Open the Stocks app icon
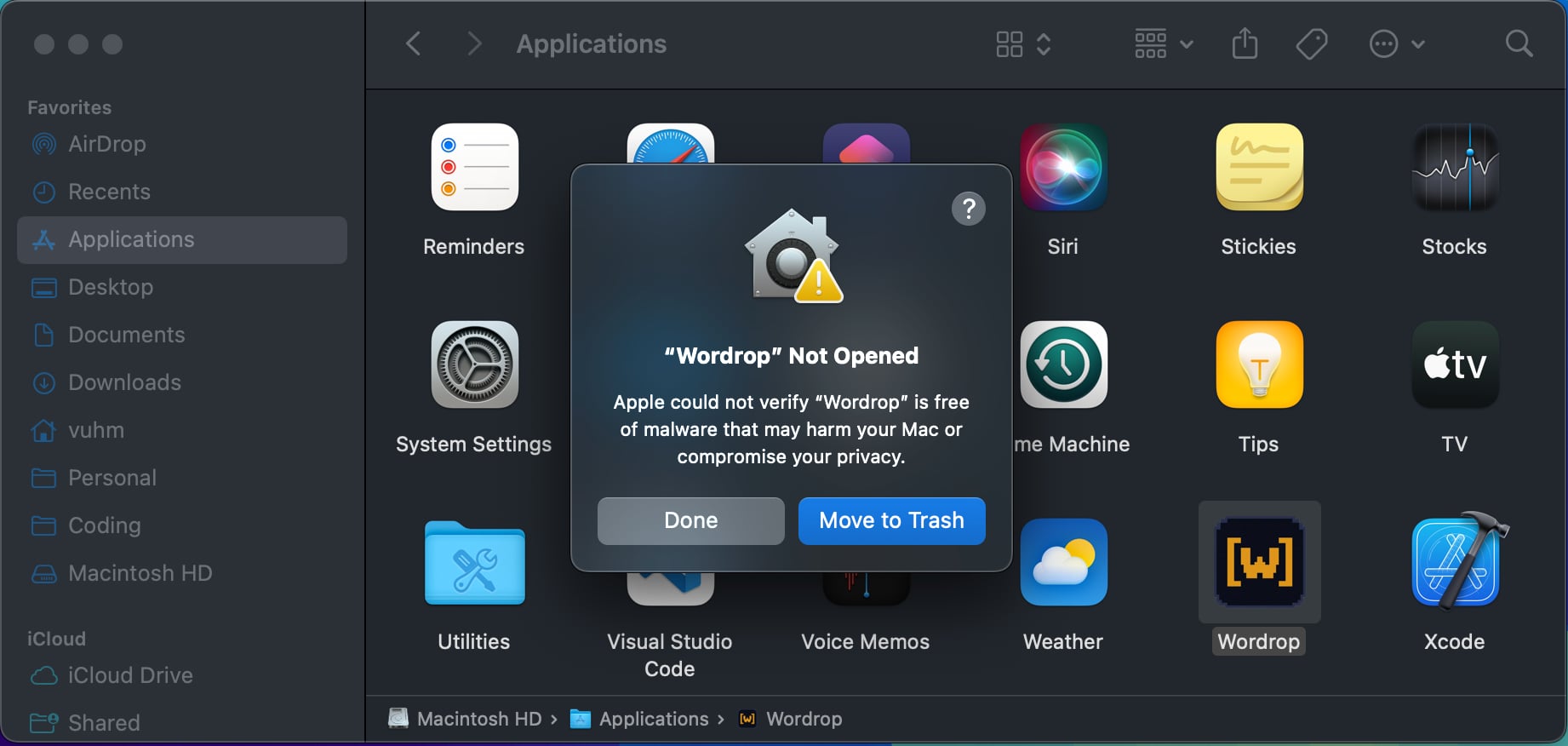The width and height of the screenshot is (1568, 746). [1455, 167]
